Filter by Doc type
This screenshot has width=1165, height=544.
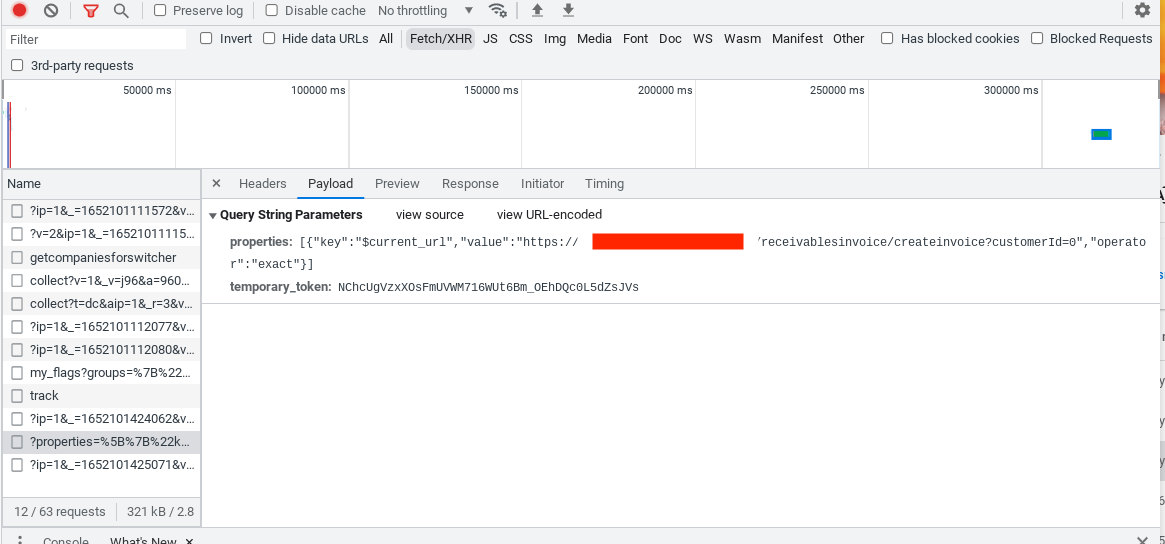(x=670, y=39)
